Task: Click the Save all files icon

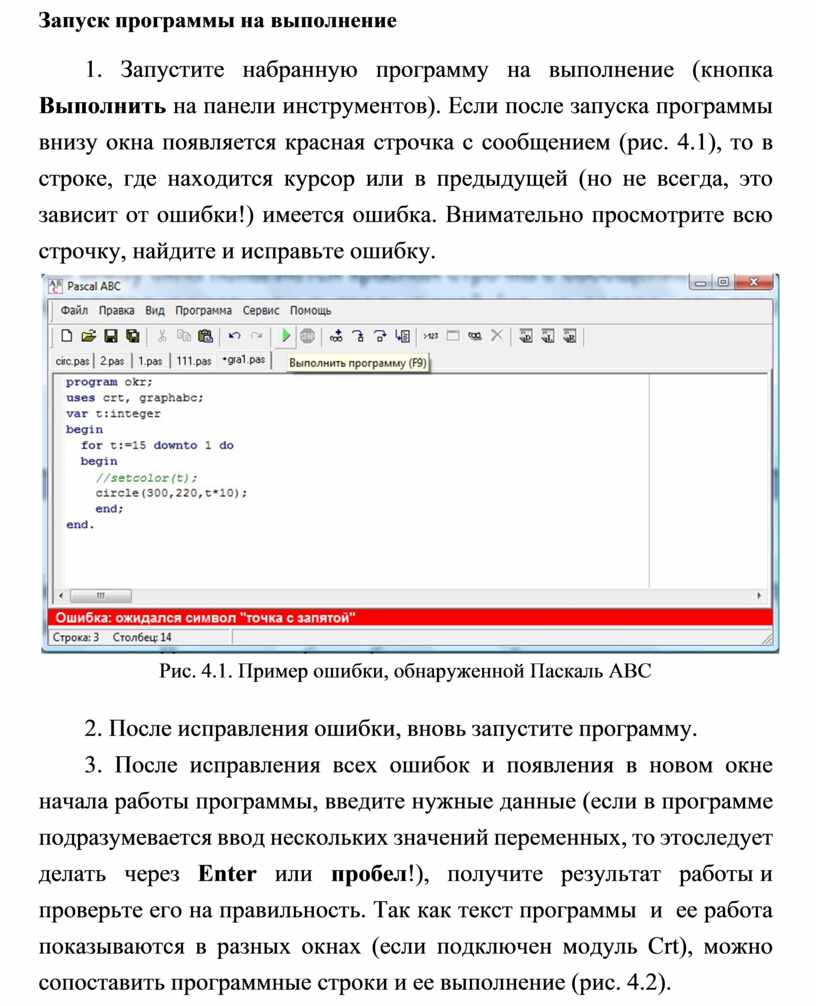Action: 130,336
